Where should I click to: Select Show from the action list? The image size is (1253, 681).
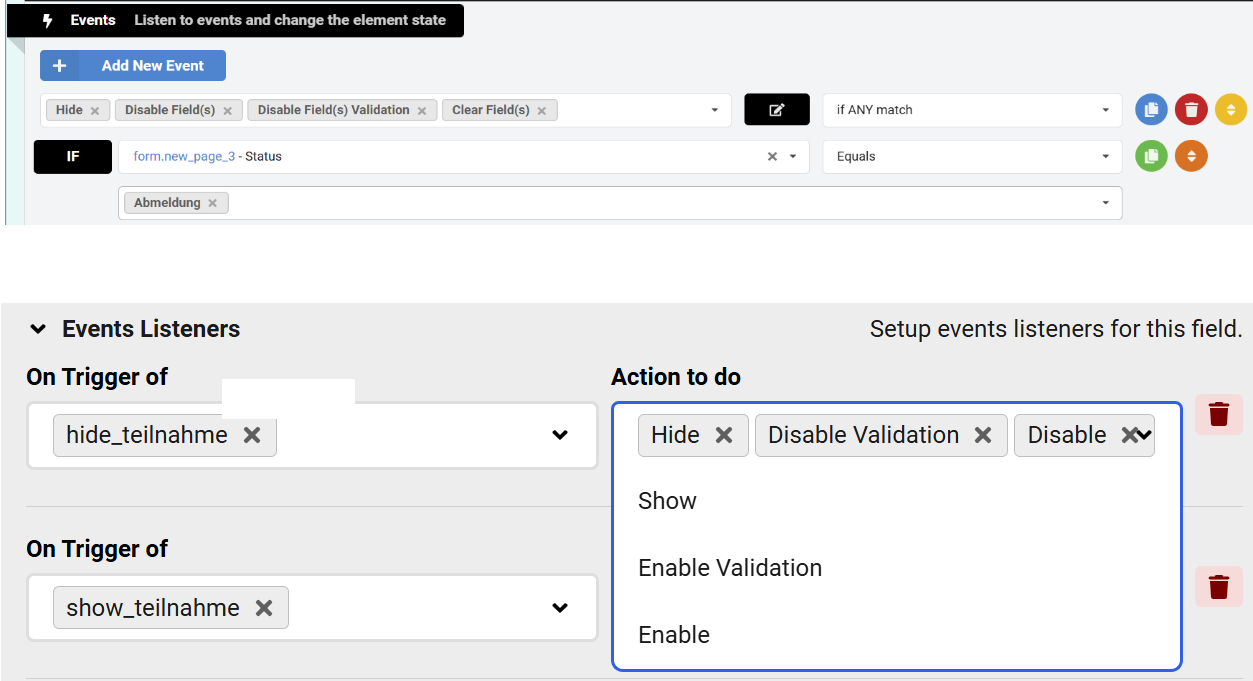tap(667, 501)
